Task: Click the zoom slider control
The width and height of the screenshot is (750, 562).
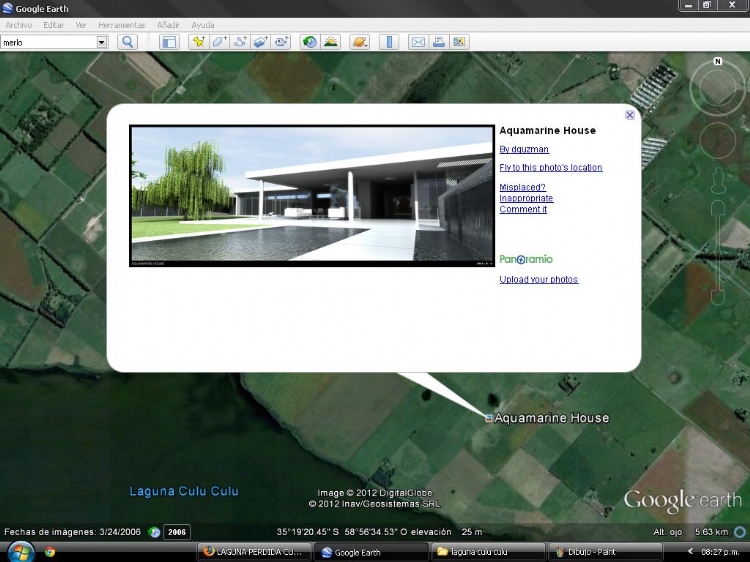Action: pyautogui.click(x=718, y=253)
